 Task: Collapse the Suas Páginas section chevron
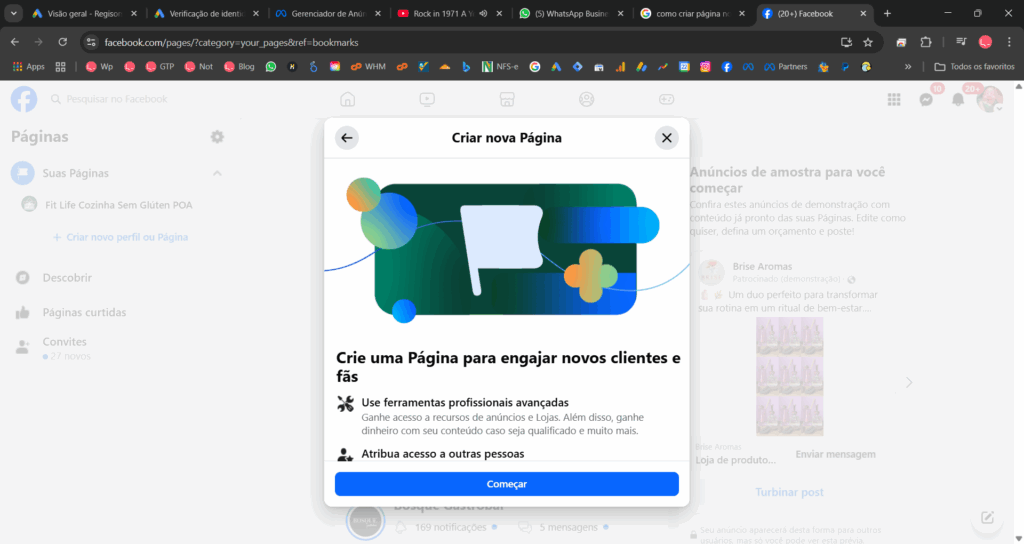point(217,173)
